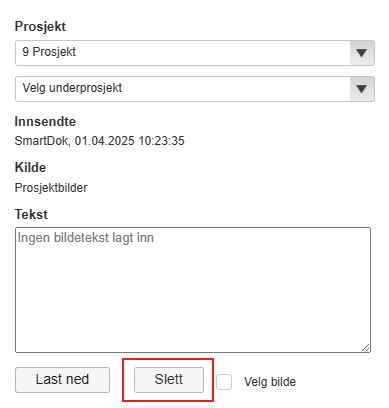Focus the Tekst caption text area
This screenshot has width=389, height=408.
point(193,290)
